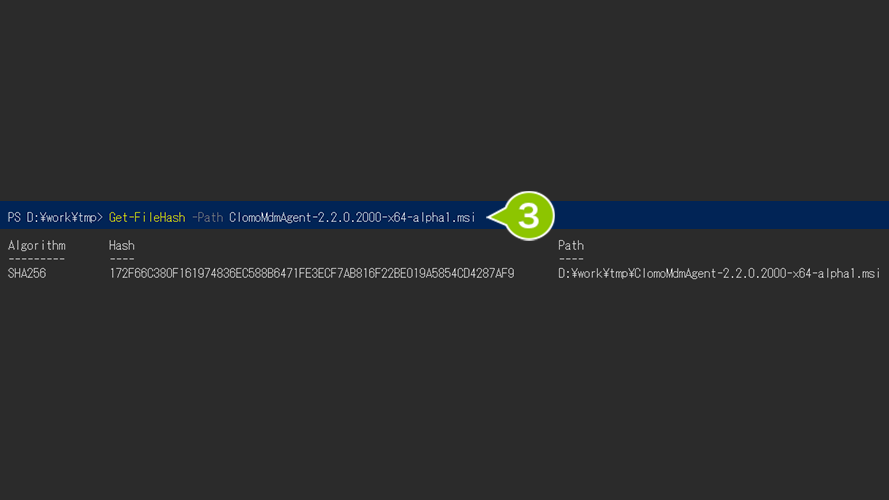Click the empty terminal area below the output
The height and width of the screenshot is (500, 889).
(444, 391)
